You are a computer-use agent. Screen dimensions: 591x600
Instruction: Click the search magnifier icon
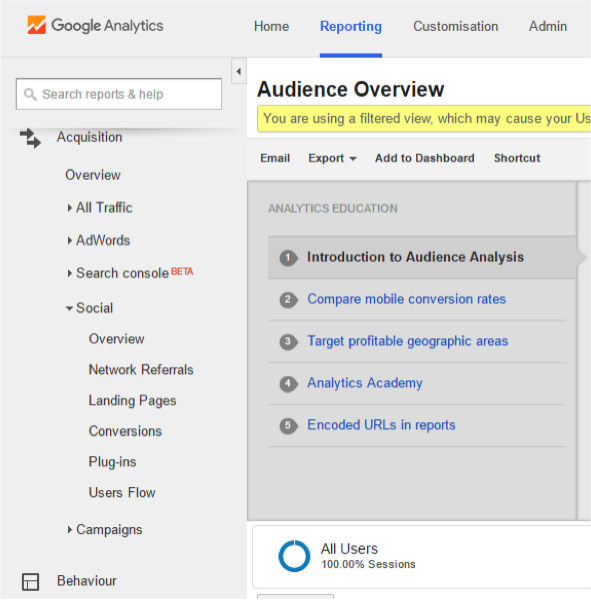[x=30, y=94]
